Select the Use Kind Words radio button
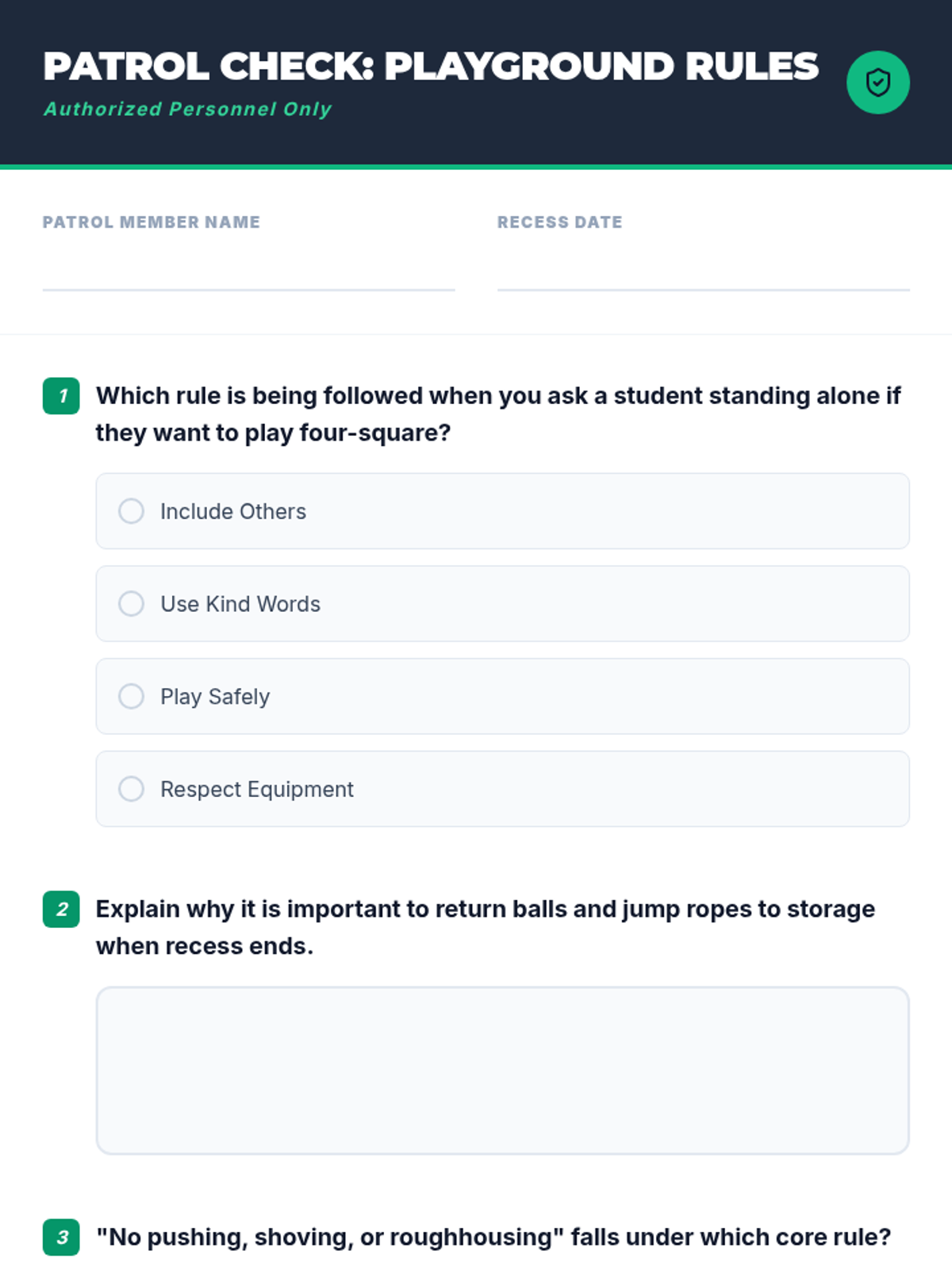Viewport: 952px width, 1270px height. 132,604
